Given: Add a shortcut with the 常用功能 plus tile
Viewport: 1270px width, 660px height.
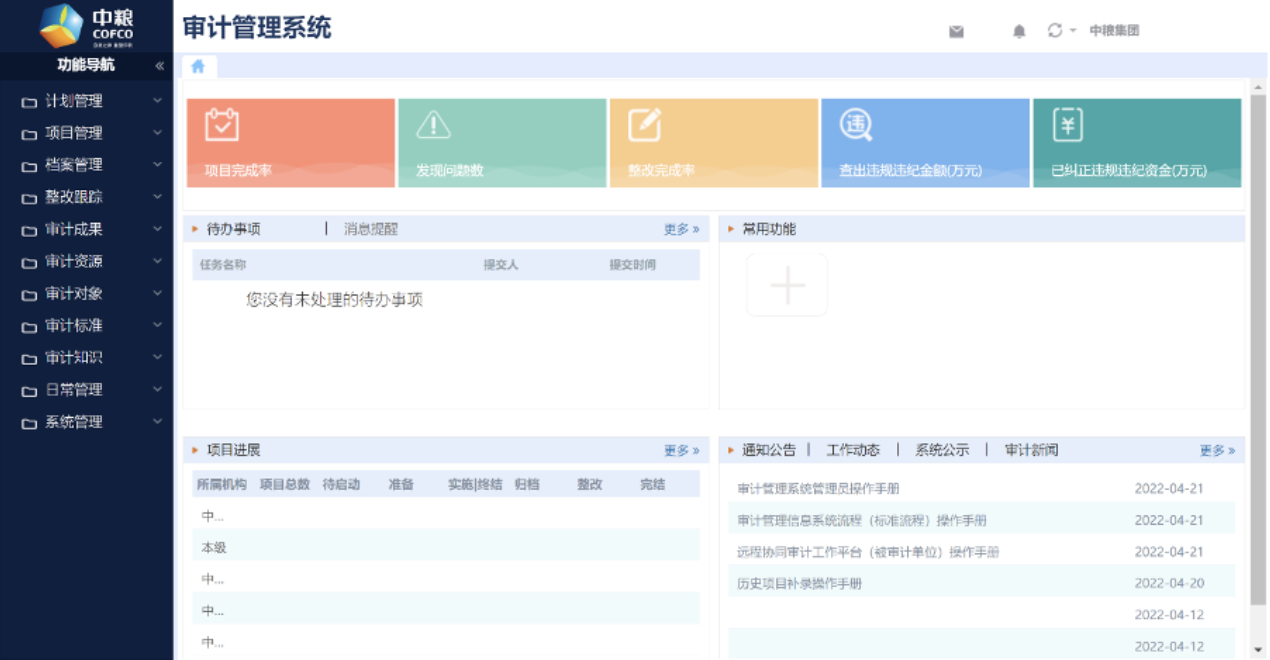Looking at the screenshot, I should pos(787,285).
